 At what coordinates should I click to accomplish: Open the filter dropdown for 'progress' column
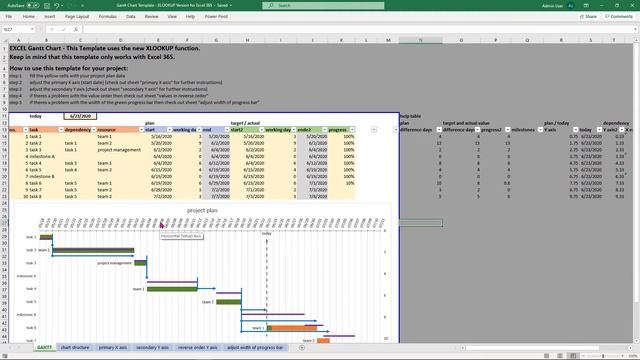(x=352, y=130)
